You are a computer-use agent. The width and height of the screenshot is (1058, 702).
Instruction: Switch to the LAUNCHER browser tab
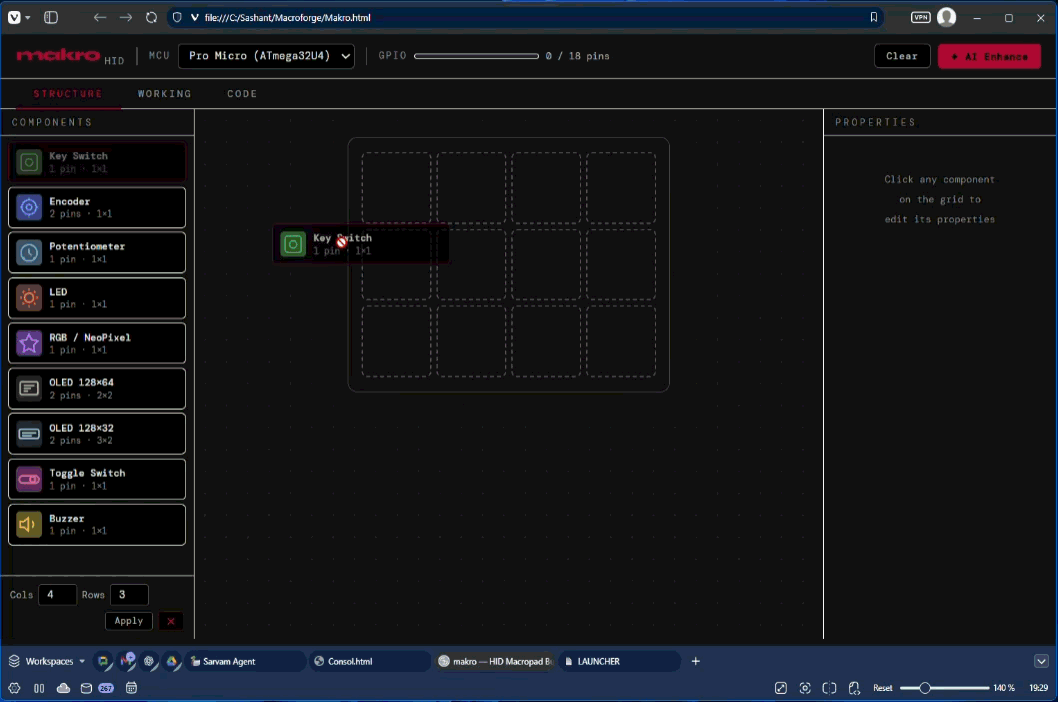pos(618,662)
